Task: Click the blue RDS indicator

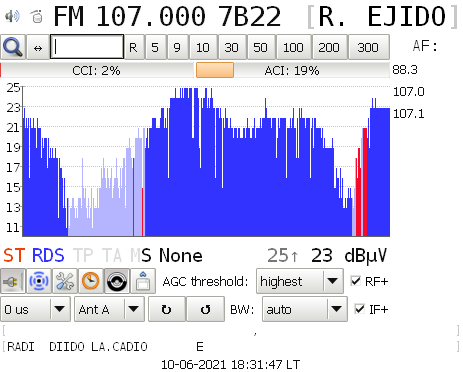Action: click(48, 255)
